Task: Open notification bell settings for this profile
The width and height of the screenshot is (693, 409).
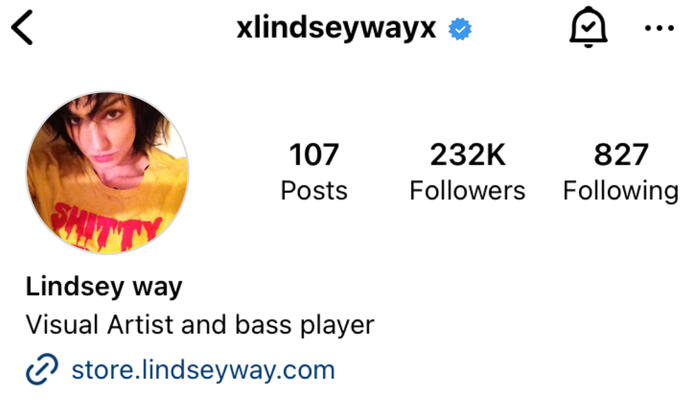Action: pyautogui.click(x=588, y=27)
